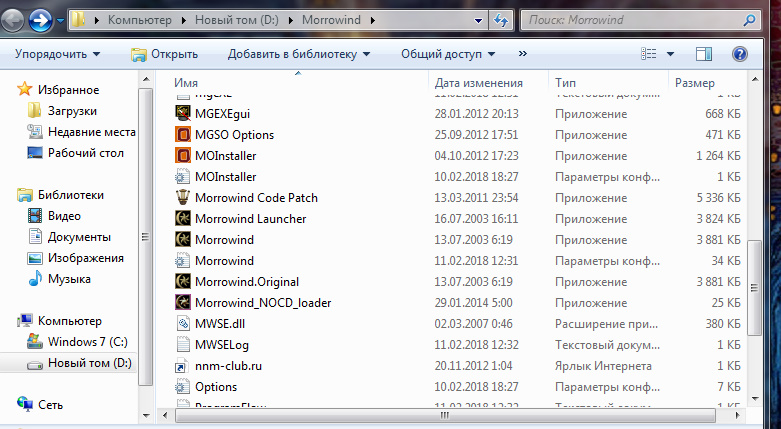Select the MWSELog text file icon

pos(183,344)
